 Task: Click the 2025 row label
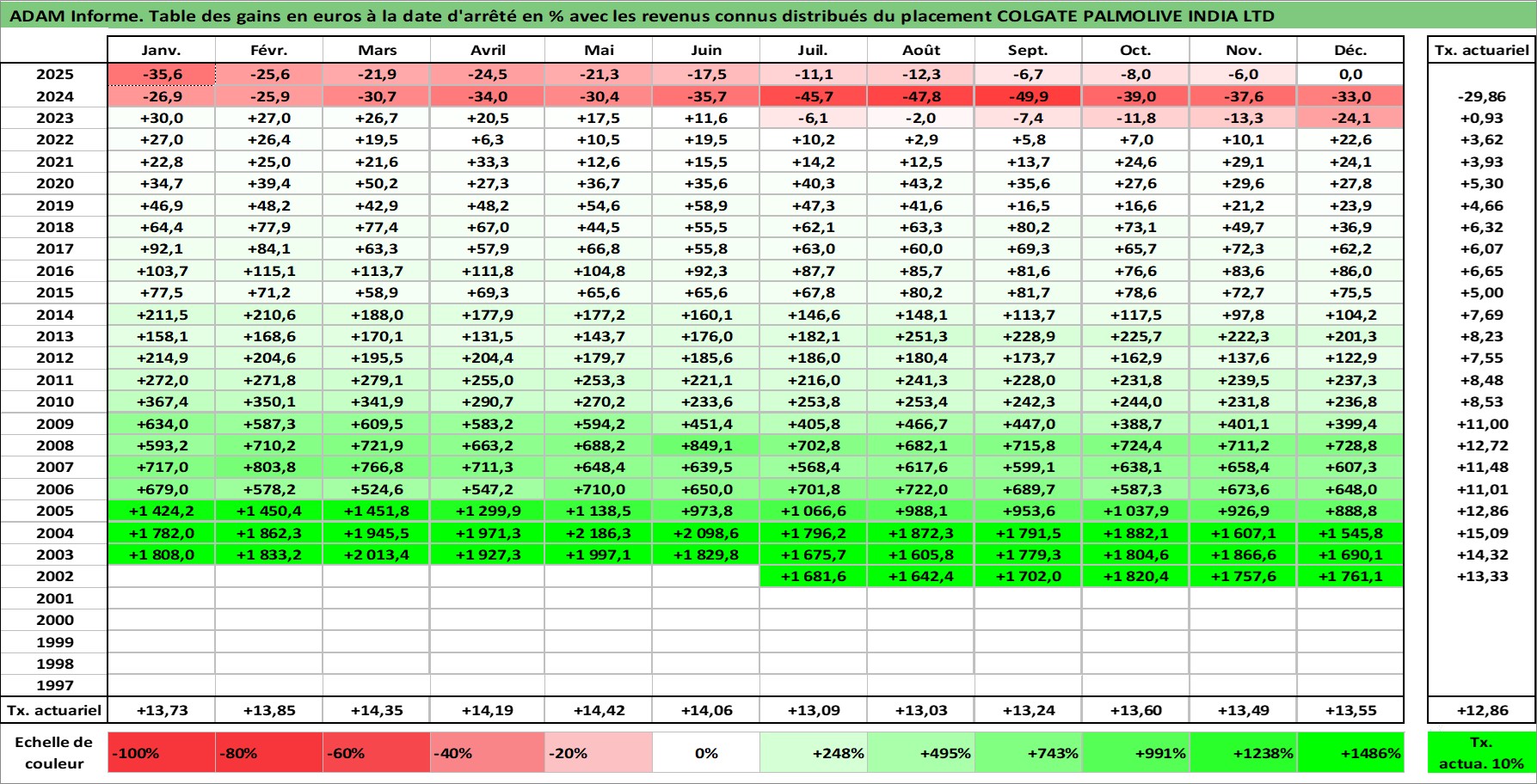point(54,74)
